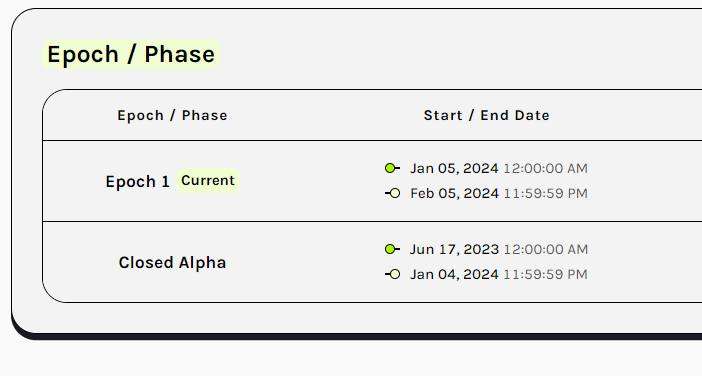The image size is (702, 376).
Task: Click the 12:00:00 AM time in Closed Alpha
Action: tap(545, 249)
